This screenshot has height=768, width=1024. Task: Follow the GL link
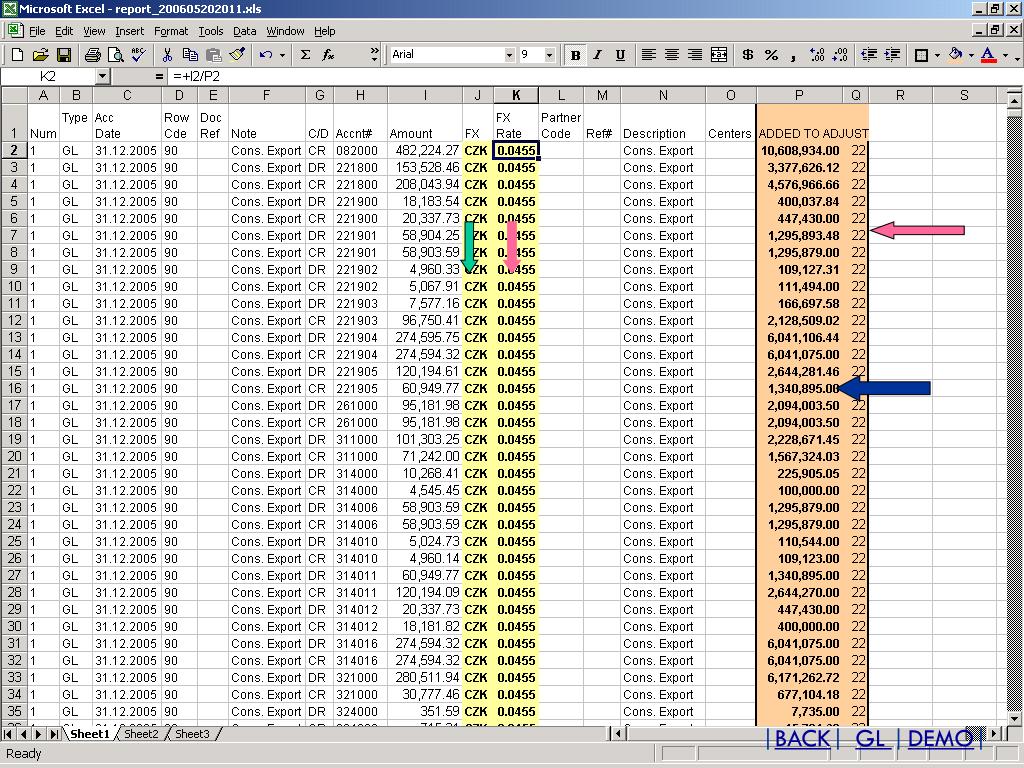(x=870, y=739)
